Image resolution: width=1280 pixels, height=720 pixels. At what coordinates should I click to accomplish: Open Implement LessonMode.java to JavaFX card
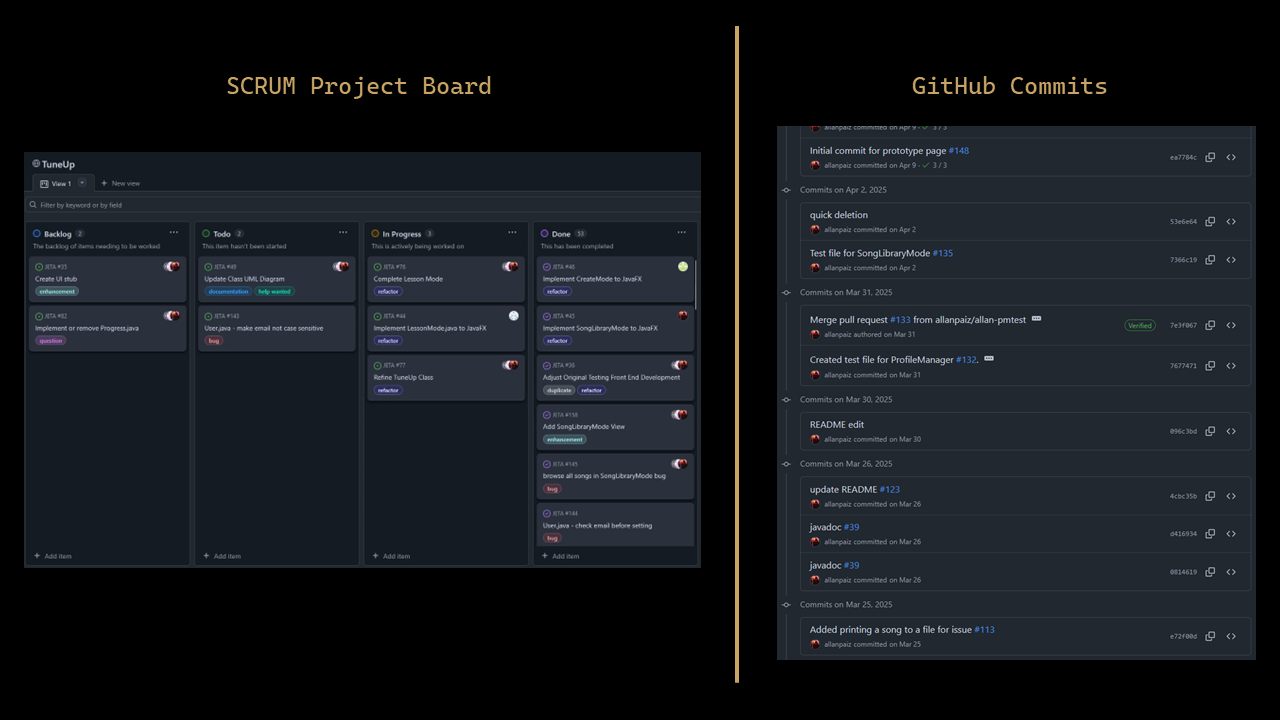tap(445, 329)
